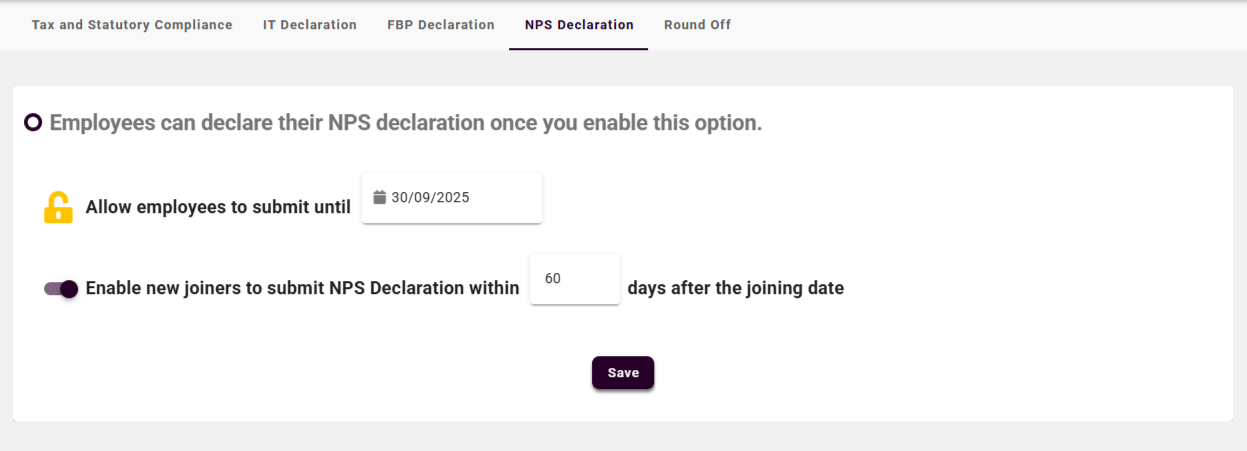Select the NPS Declaration tab
This screenshot has height=451, width=1247.
click(x=579, y=25)
